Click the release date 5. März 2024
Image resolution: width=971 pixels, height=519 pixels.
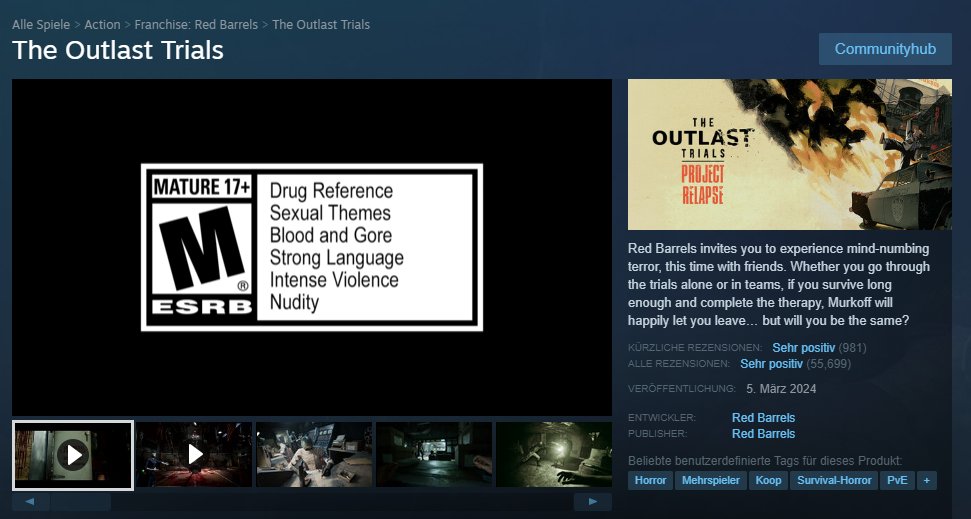pos(781,389)
